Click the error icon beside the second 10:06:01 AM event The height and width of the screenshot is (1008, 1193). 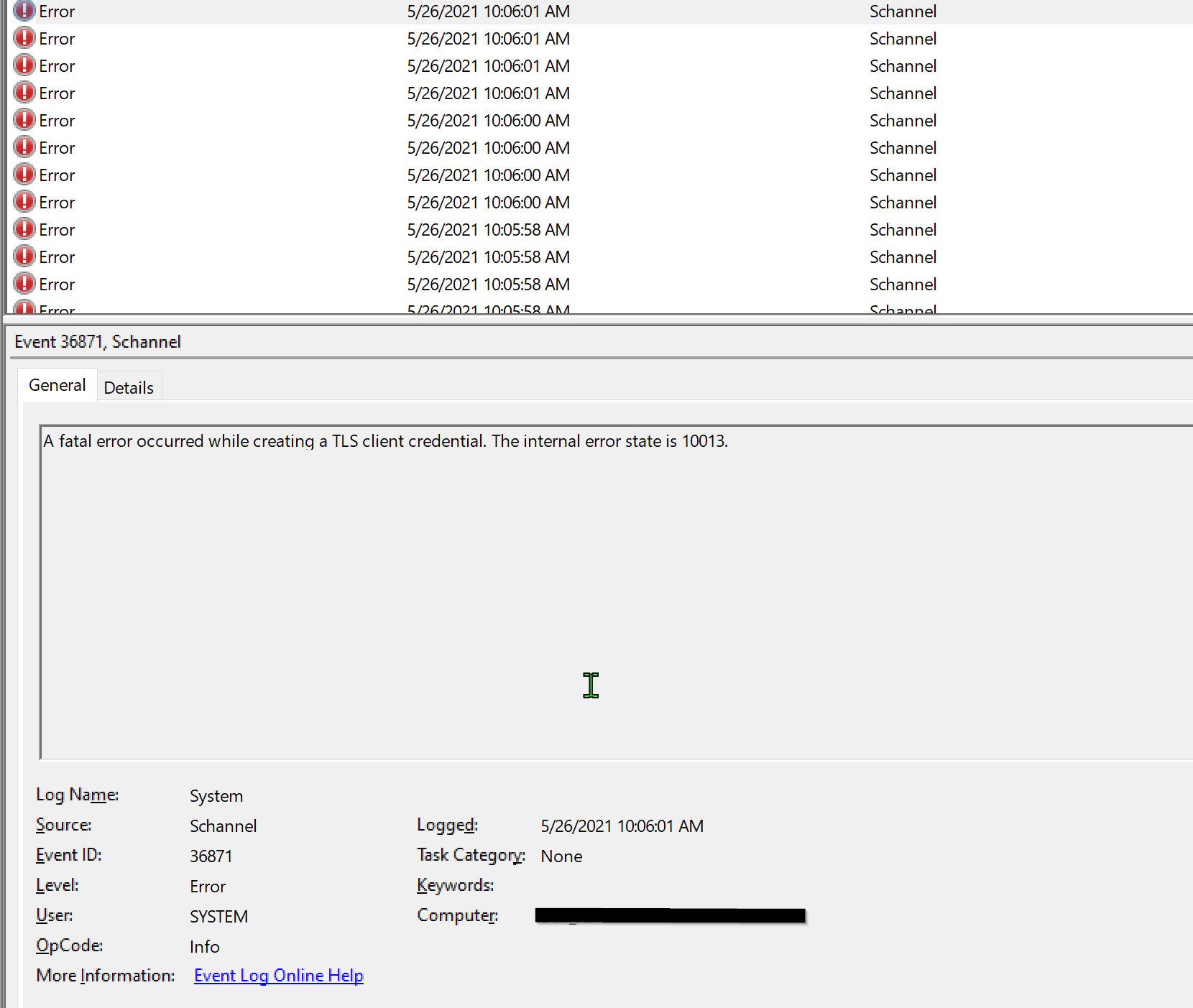pos(24,38)
